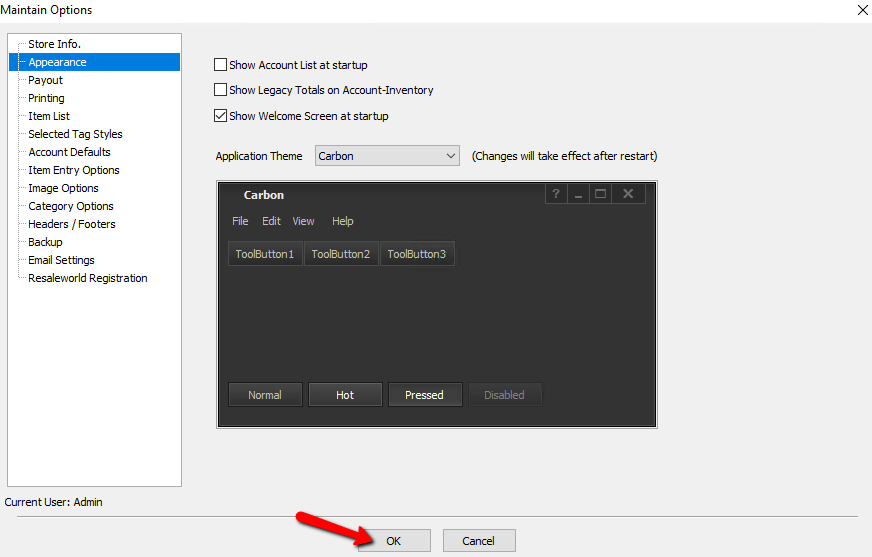Open Selected Tag Styles options
Screen dimensions: 872x557
point(75,134)
